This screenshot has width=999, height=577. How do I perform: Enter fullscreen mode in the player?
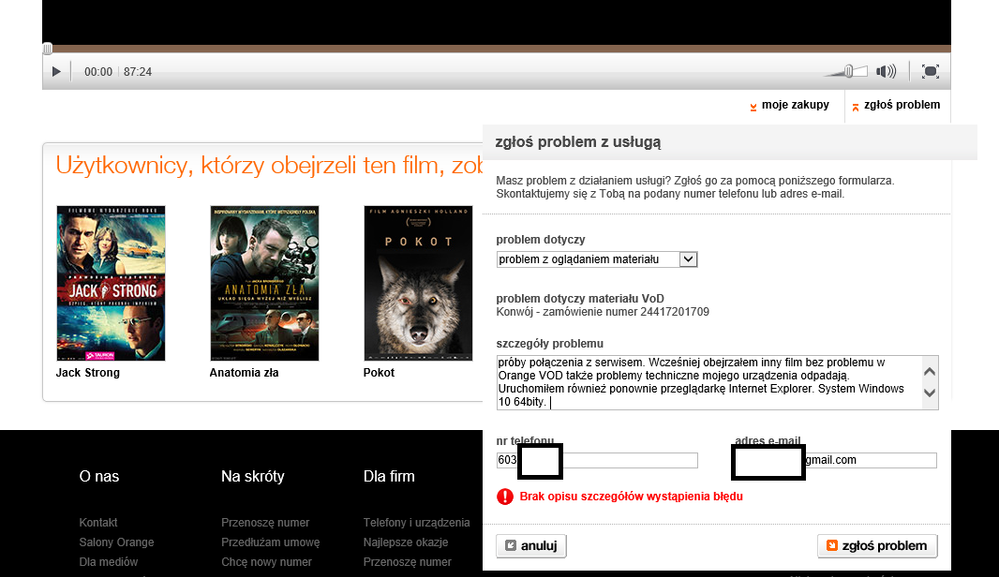point(930,71)
